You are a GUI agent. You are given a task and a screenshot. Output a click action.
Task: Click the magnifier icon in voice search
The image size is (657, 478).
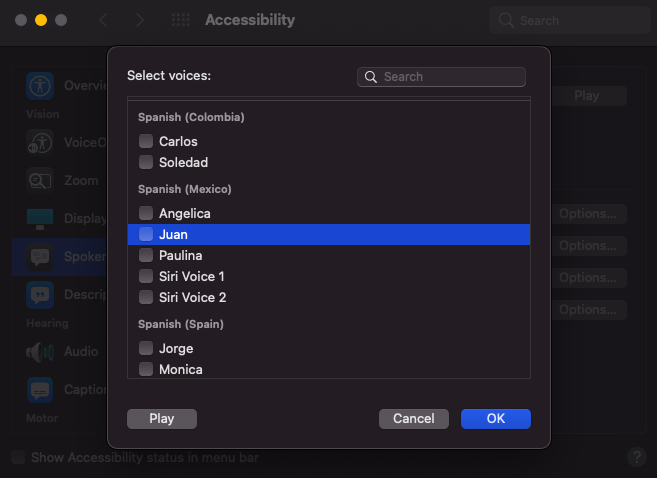371,77
